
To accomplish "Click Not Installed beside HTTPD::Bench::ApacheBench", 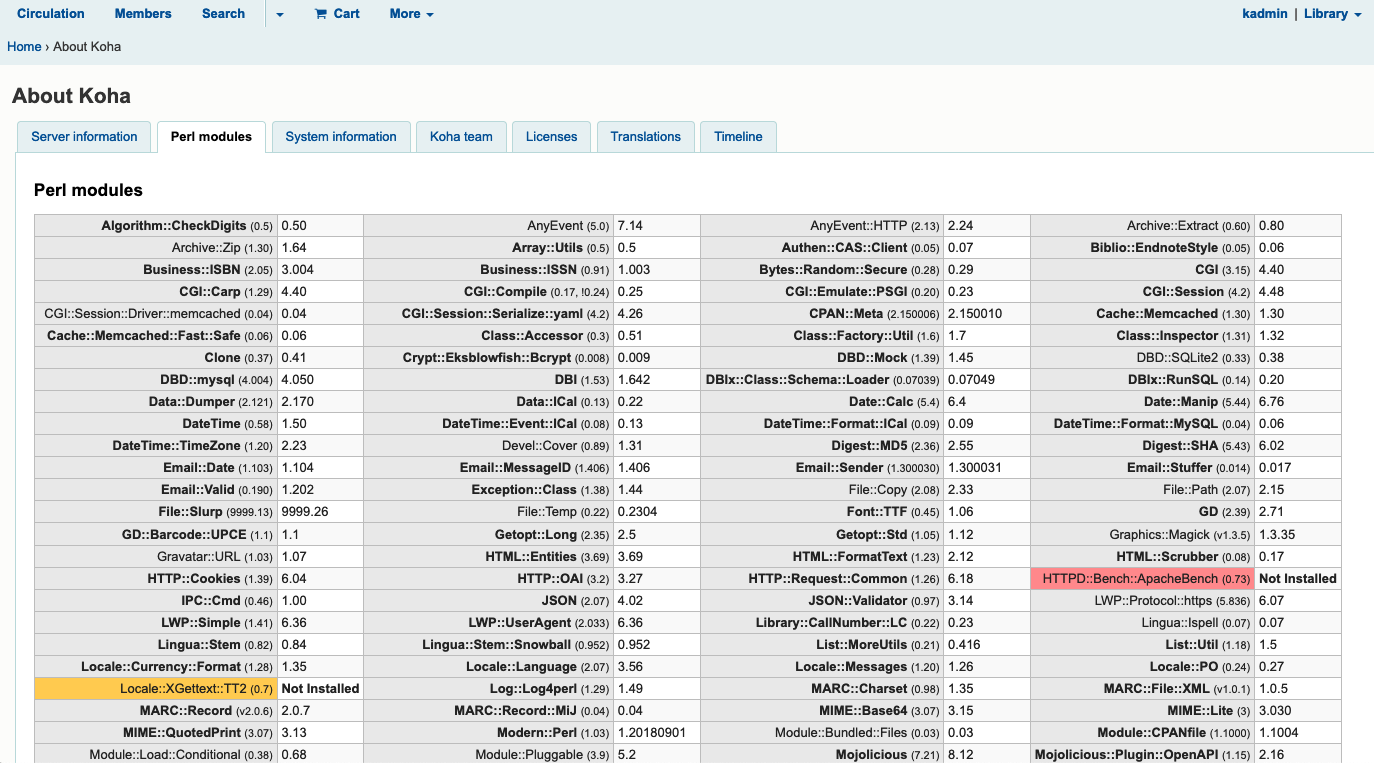I will pos(1297,579).
